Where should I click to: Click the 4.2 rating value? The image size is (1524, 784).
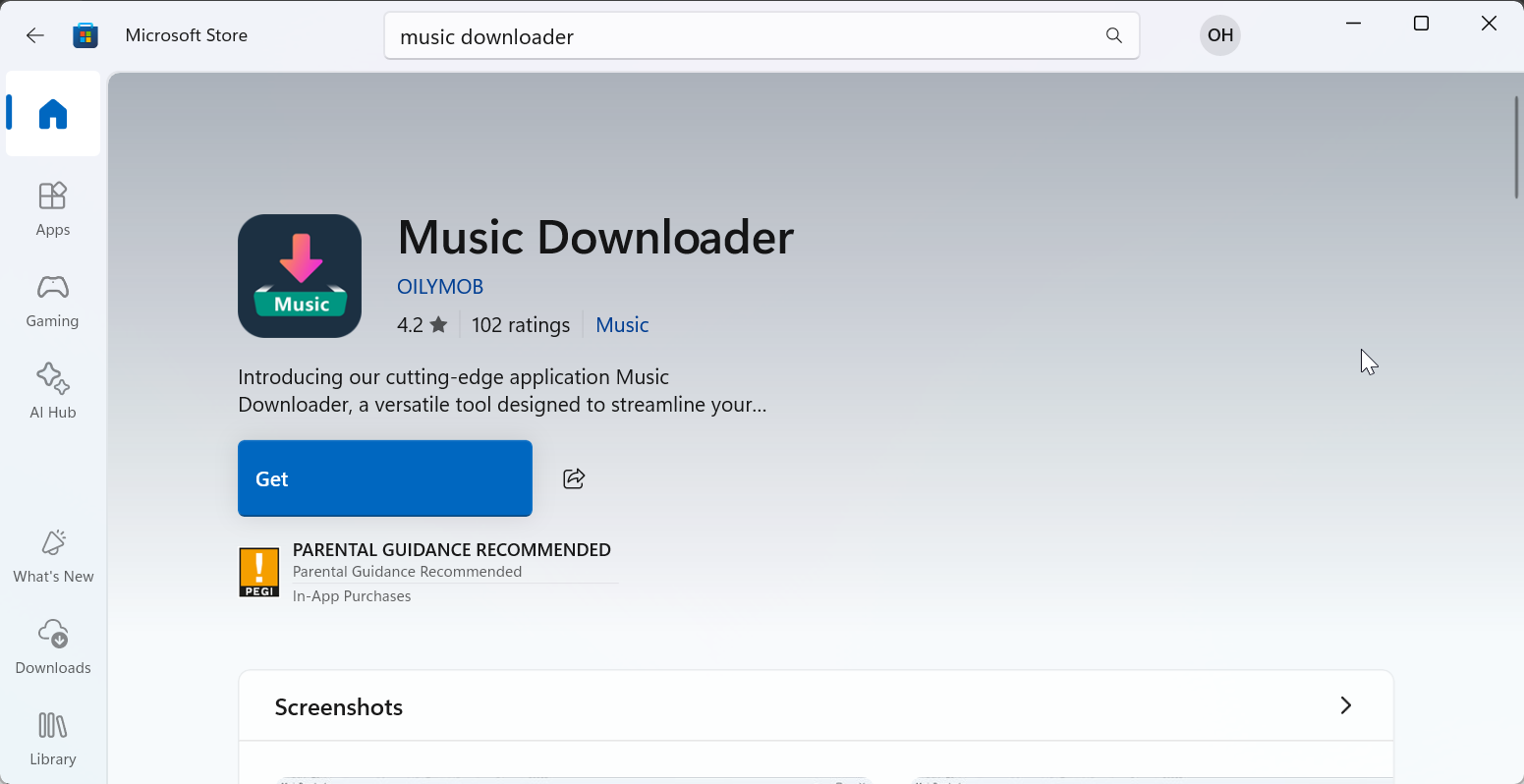click(411, 325)
